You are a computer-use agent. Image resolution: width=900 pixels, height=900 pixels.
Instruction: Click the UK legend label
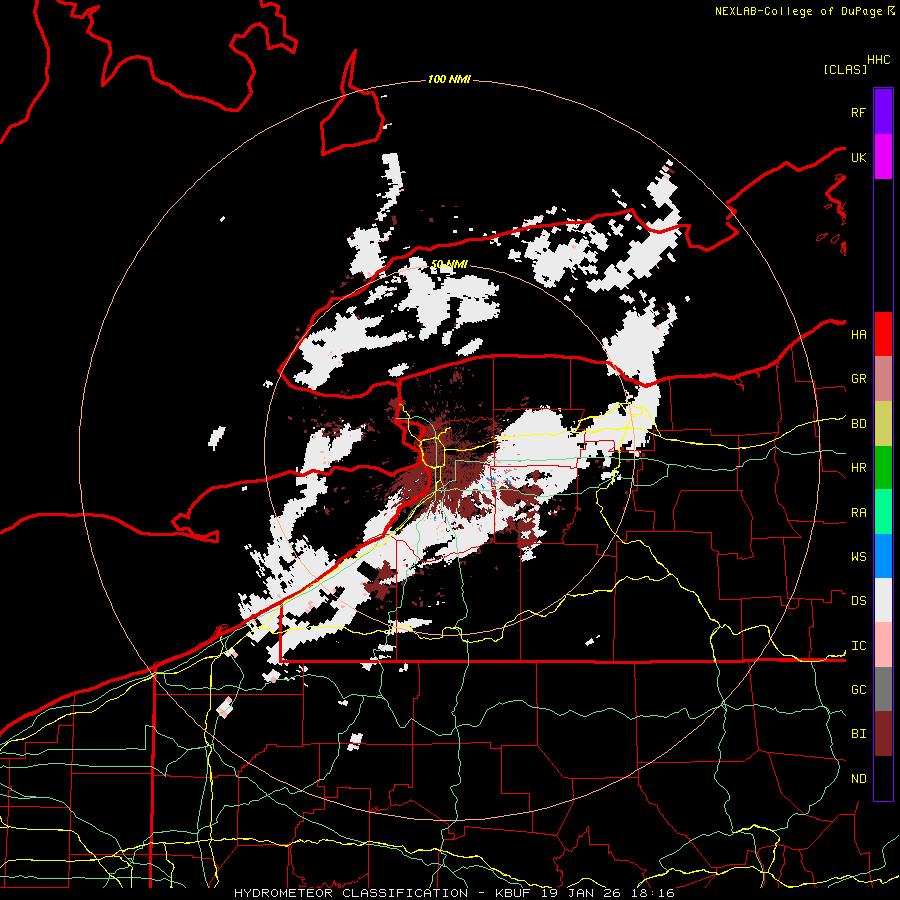pyautogui.click(x=859, y=157)
